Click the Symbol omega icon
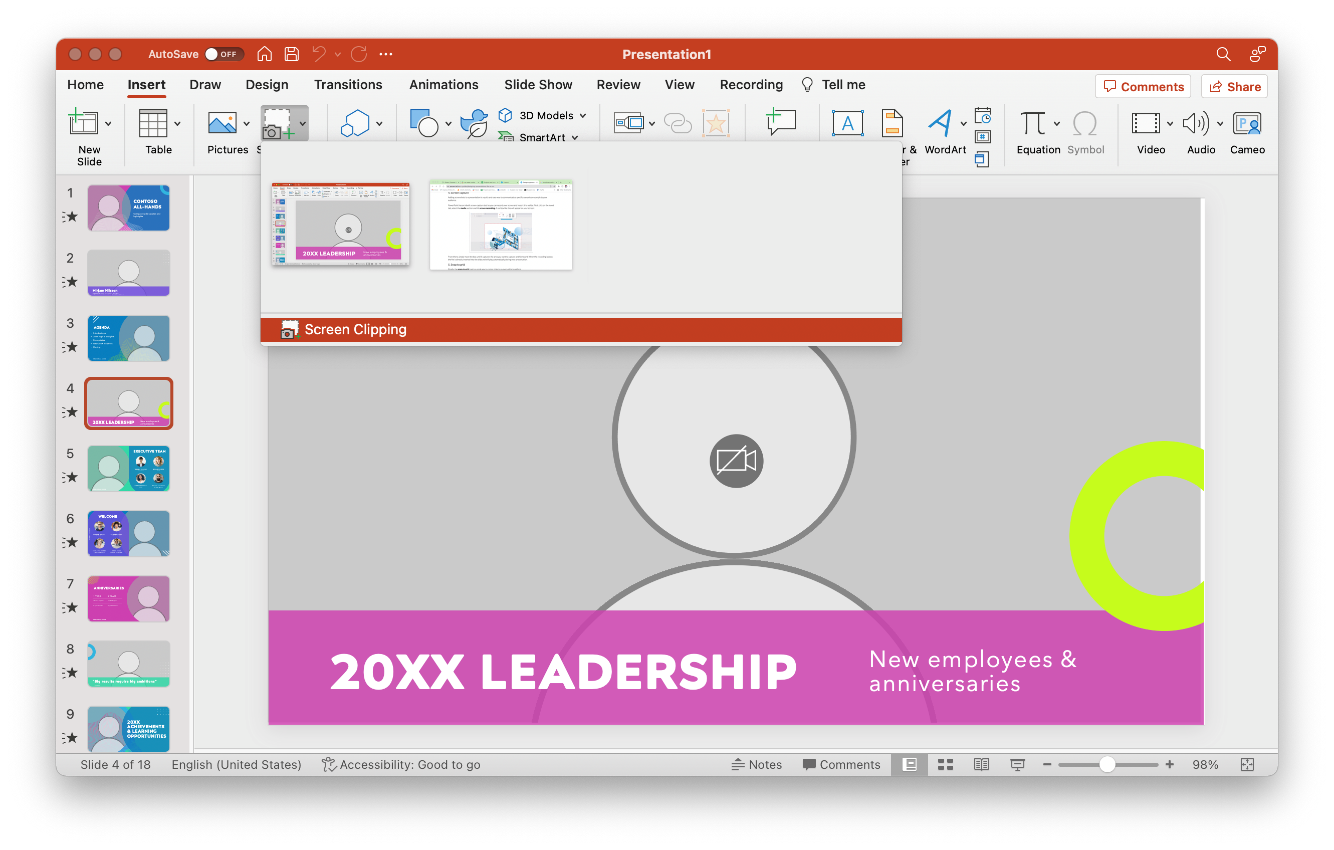Viewport: 1334px width, 850px height. click(1085, 123)
